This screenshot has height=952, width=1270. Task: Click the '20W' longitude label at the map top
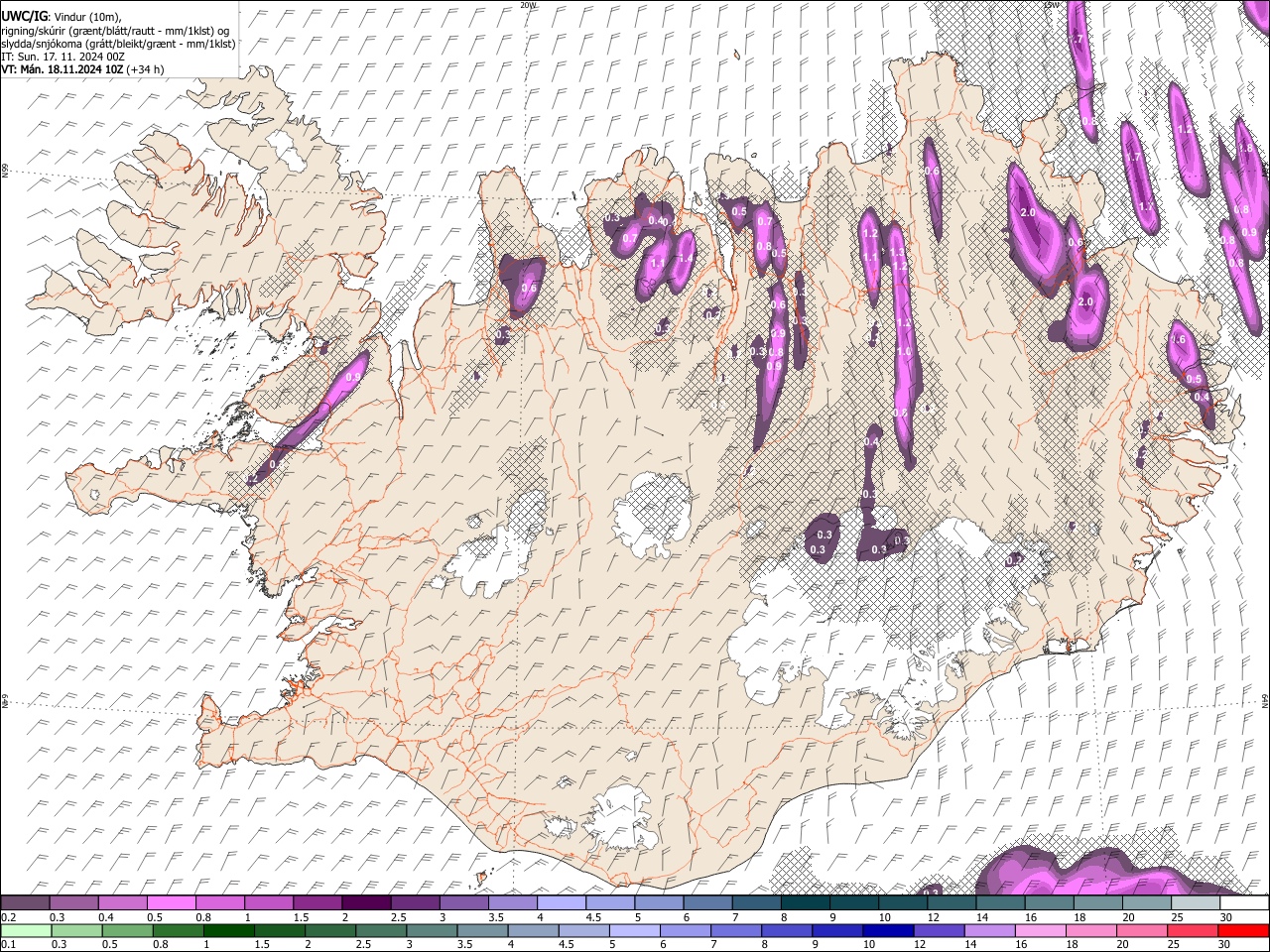point(528,5)
